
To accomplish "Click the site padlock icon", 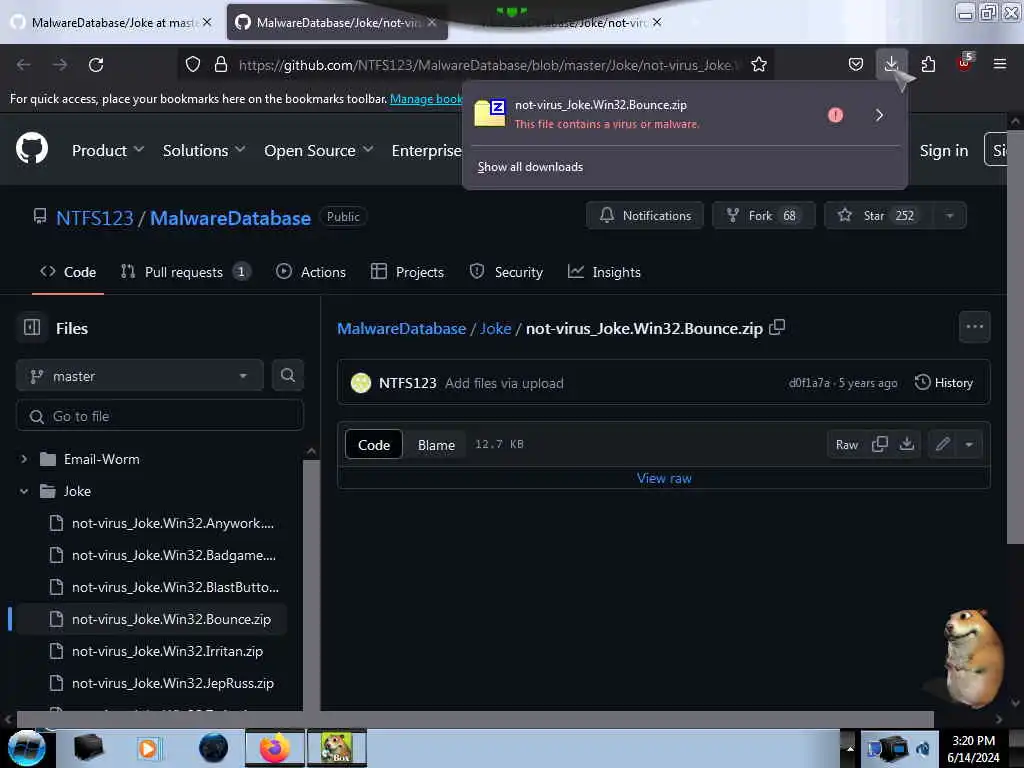I will coord(221,64).
